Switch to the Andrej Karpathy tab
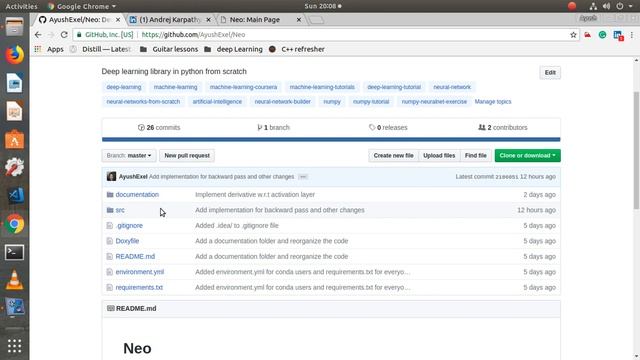The image size is (640, 360). pos(170,20)
